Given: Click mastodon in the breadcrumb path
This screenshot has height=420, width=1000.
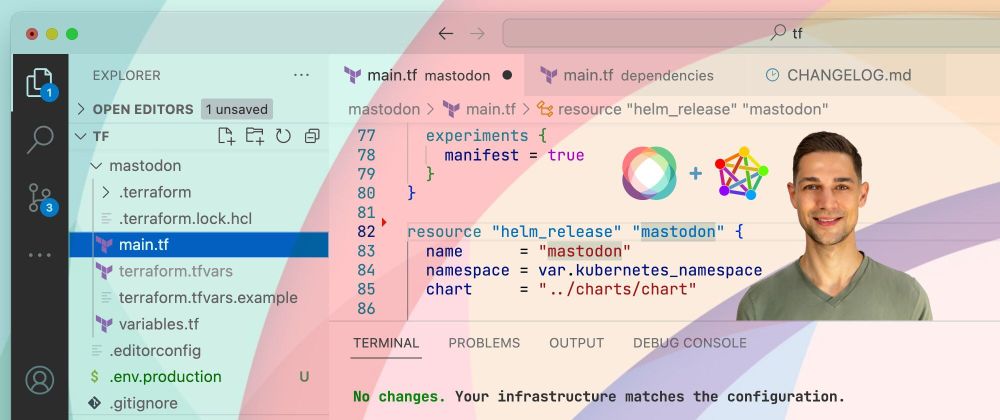Looking at the screenshot, I should point(384,109).
